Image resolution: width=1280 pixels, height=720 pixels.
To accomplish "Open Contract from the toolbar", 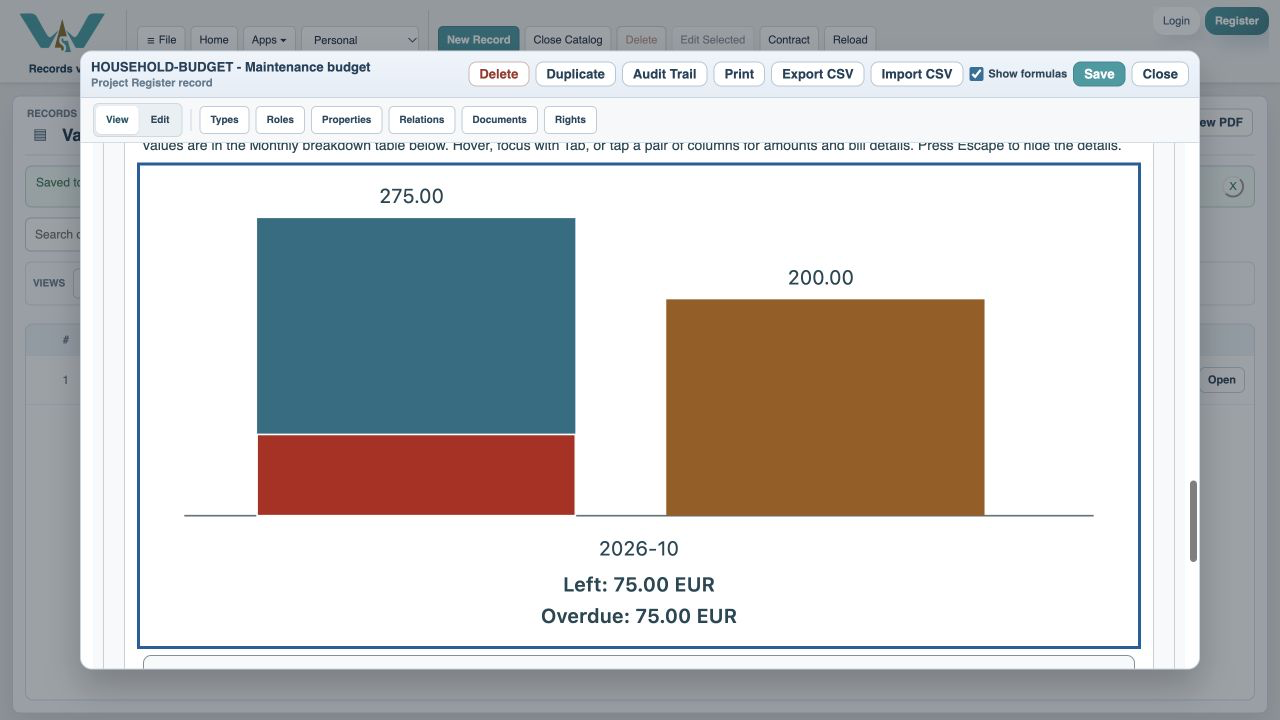I will [x=789, y=40].
